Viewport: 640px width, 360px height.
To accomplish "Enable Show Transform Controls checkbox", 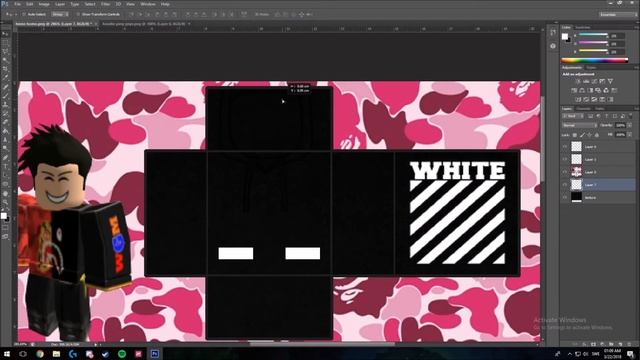I will click(x=78, y=14).
